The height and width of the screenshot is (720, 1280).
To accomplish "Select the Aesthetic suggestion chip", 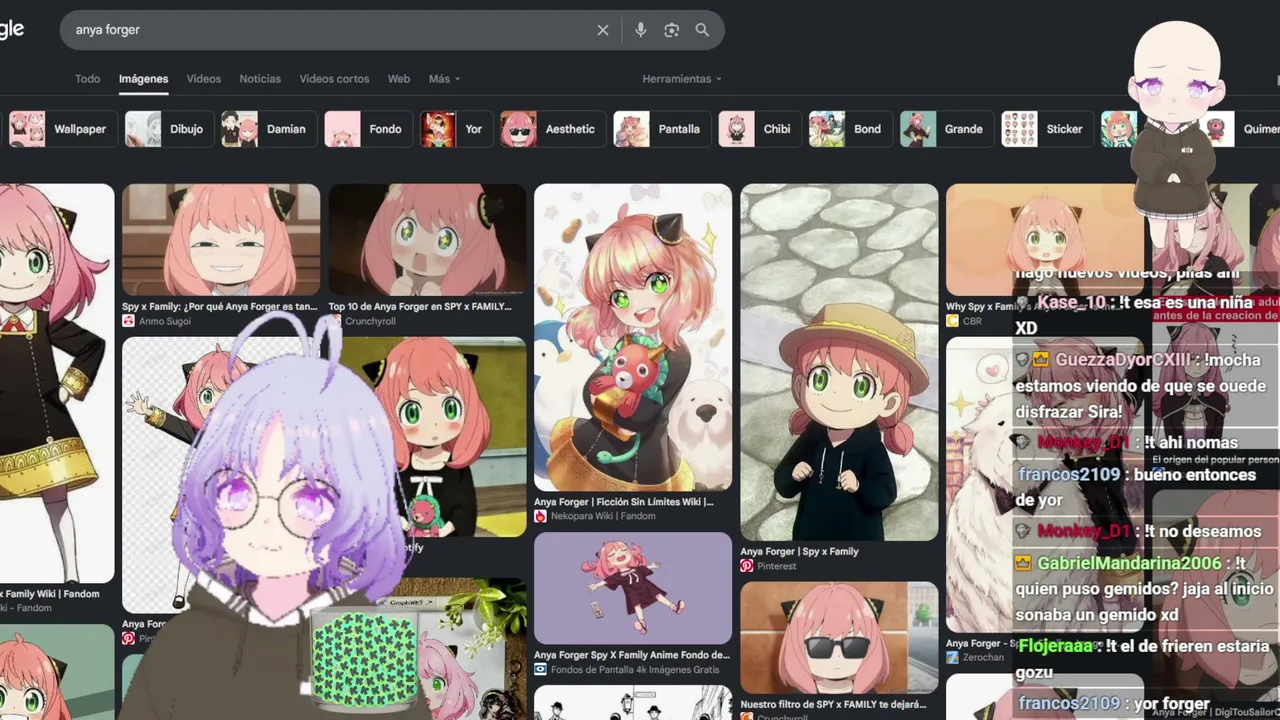I will click(553, 129).
